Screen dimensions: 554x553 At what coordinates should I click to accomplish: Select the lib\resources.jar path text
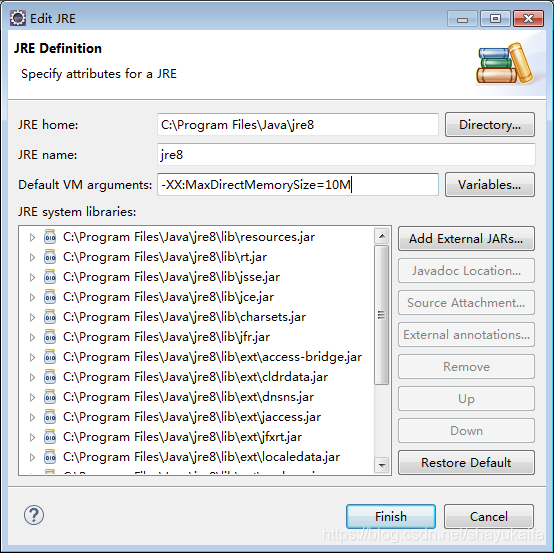189,237
